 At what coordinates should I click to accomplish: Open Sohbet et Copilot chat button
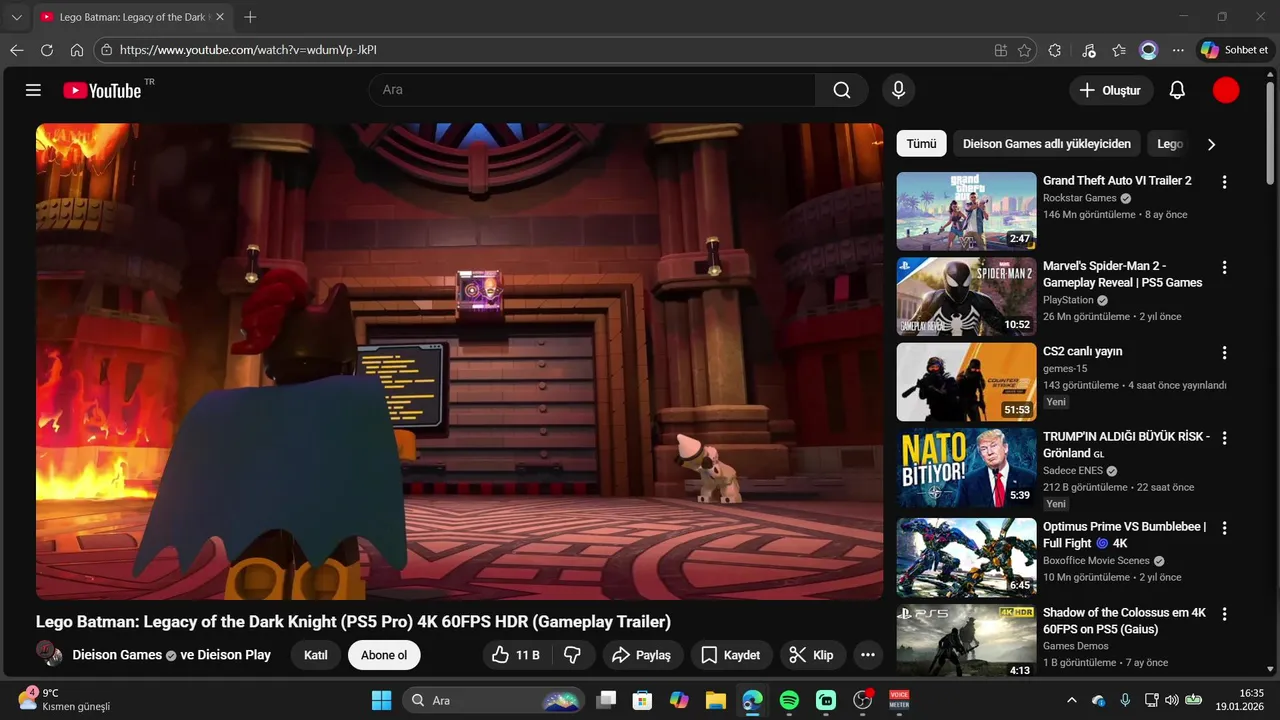[1235, 50]
